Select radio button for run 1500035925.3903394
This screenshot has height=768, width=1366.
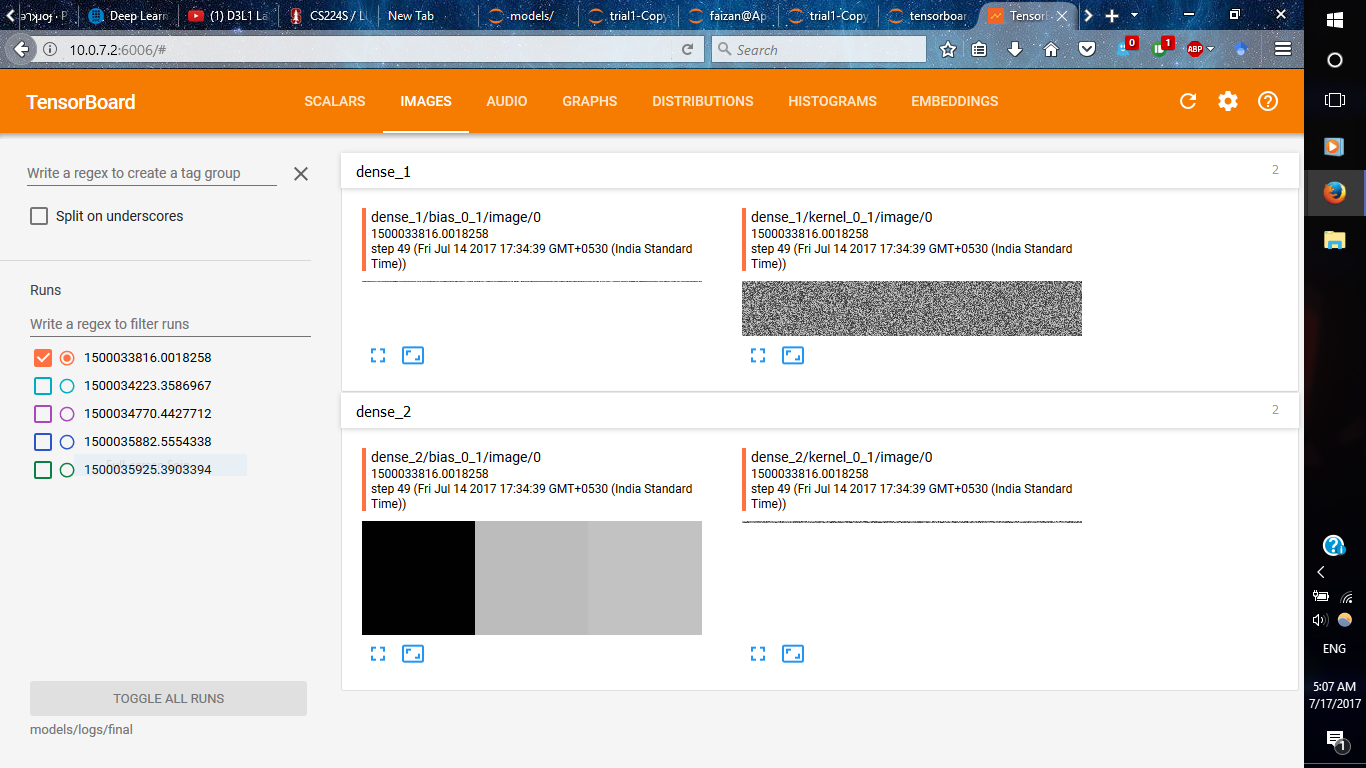pos(67,470)
